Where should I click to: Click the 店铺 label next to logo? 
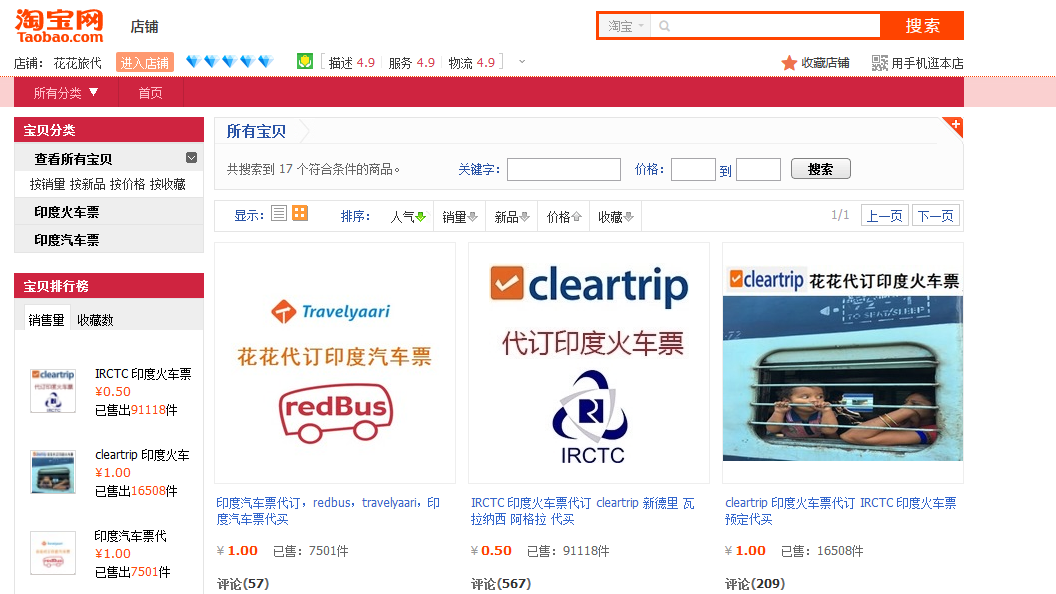pyautogui.click(x=144, y=27)
